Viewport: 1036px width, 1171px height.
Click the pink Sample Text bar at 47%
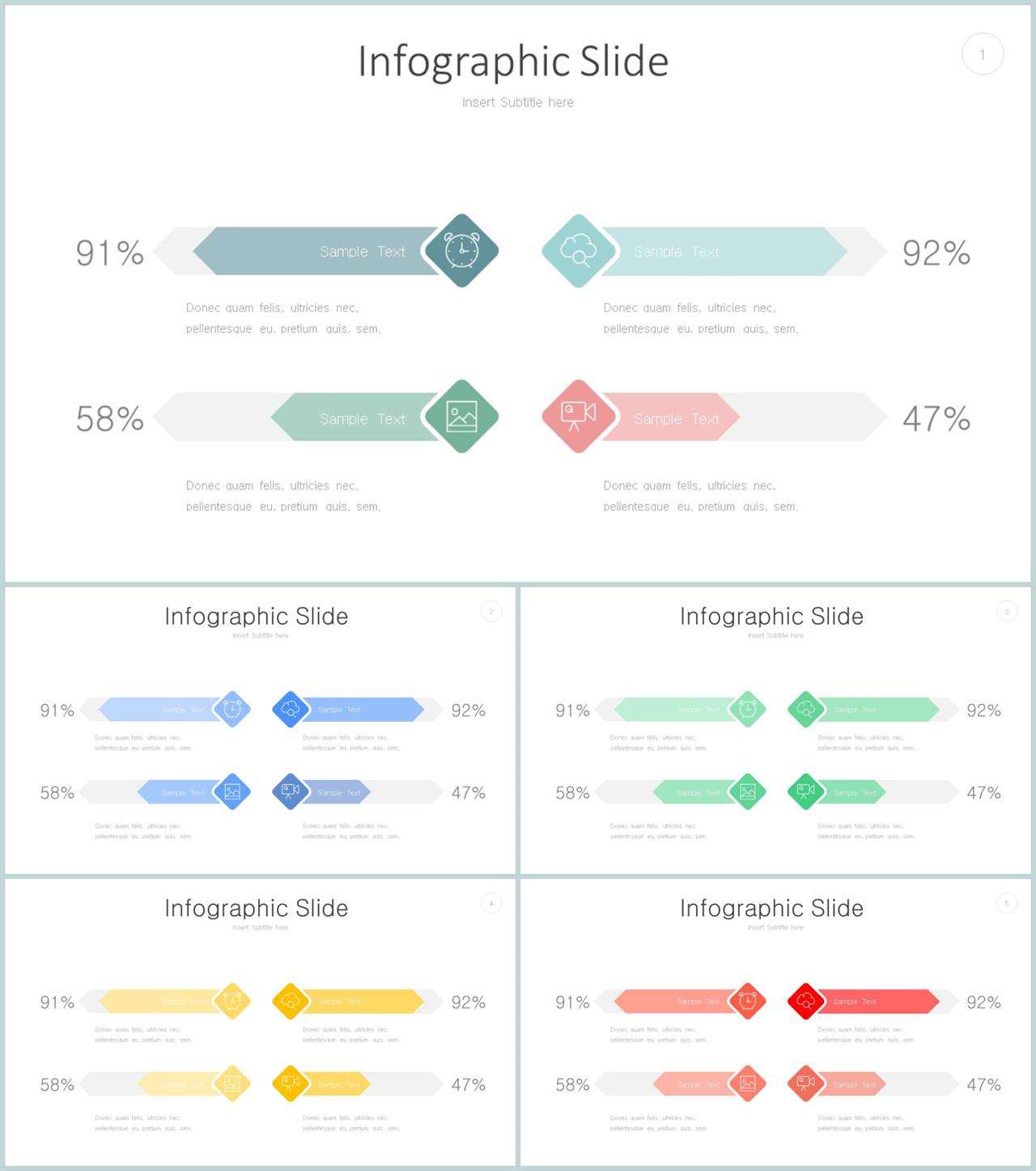click(x=670, y=418)
